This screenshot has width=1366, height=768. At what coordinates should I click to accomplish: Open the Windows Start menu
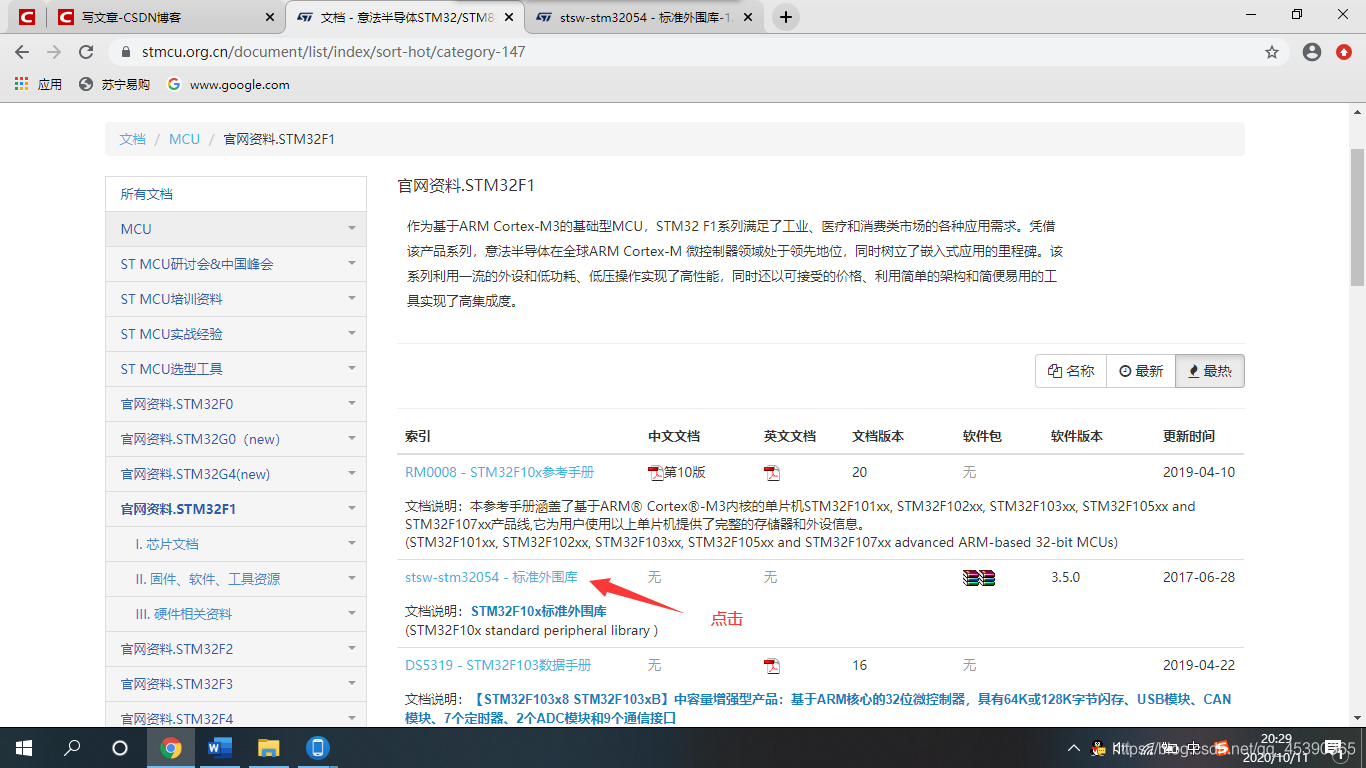(x=23, y=747)
